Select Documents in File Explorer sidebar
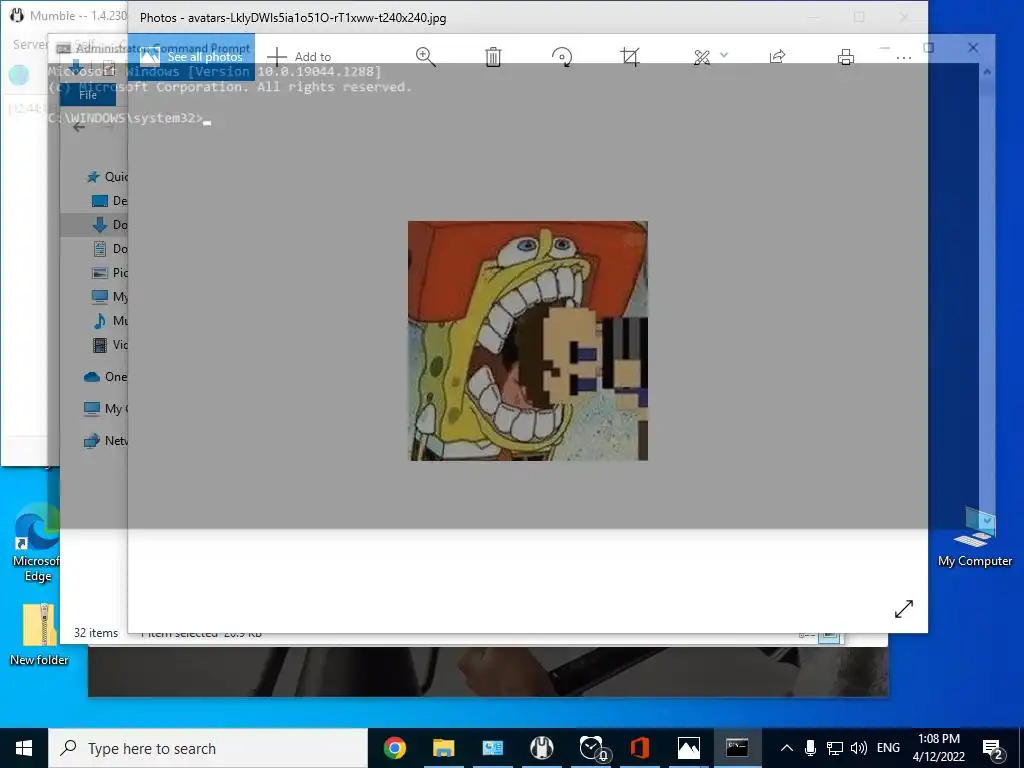The width and height of the screenshot is (1024, 768). tap(110, 248)
